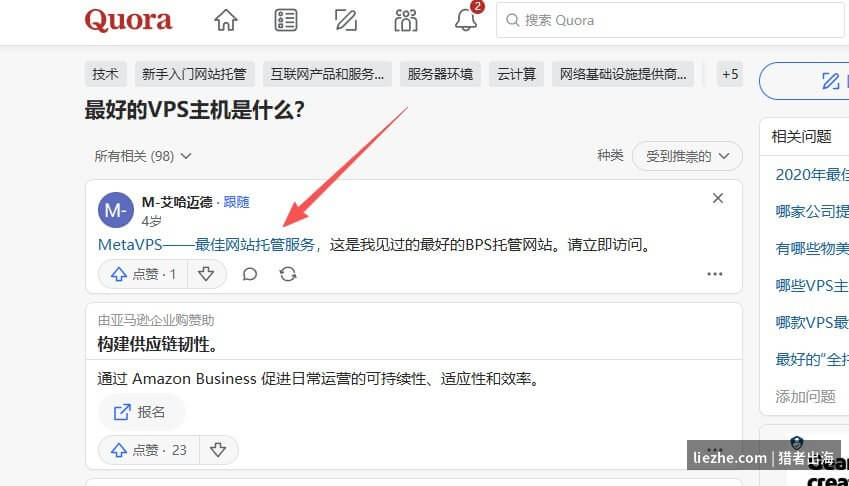The height and width of the screenshot is (486, 849).
Task: Open related question 哪些VPS主
Action: (812, 285)
